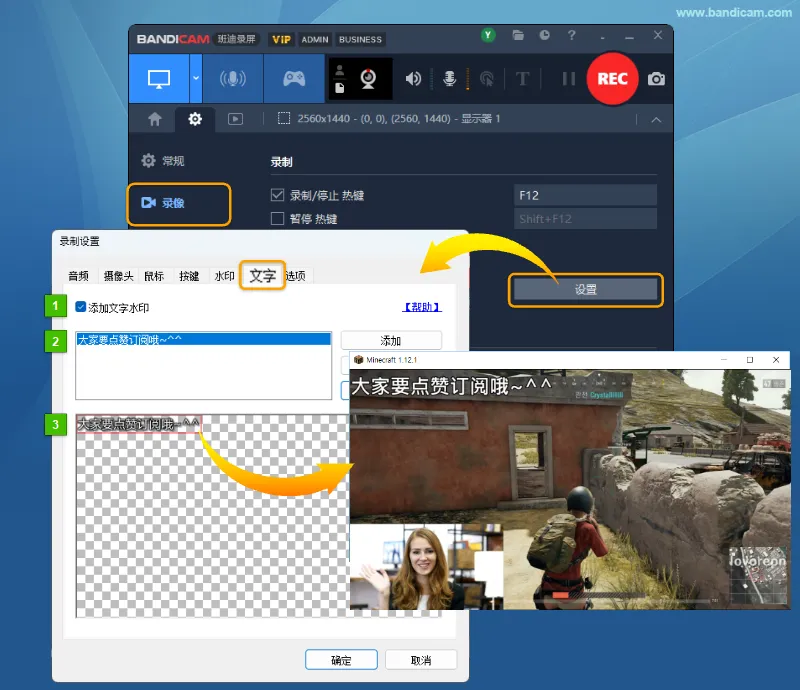
Task: Open scheduled recording clock icon
Action: [544, 35]
